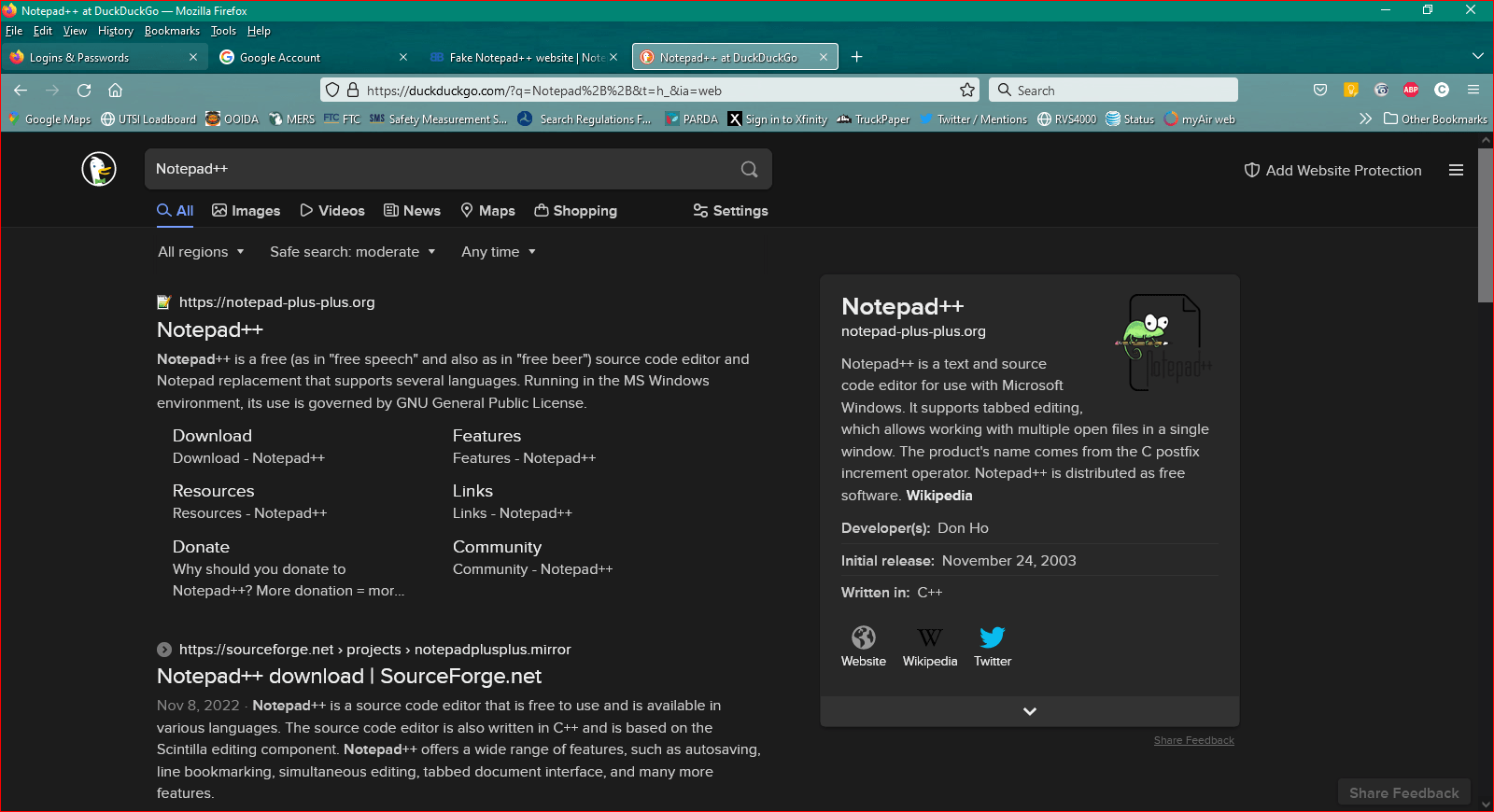Open the Notepad++ Website icon link
The height and width of the screenshot is (812, 1494).
(x=864, y=647)
